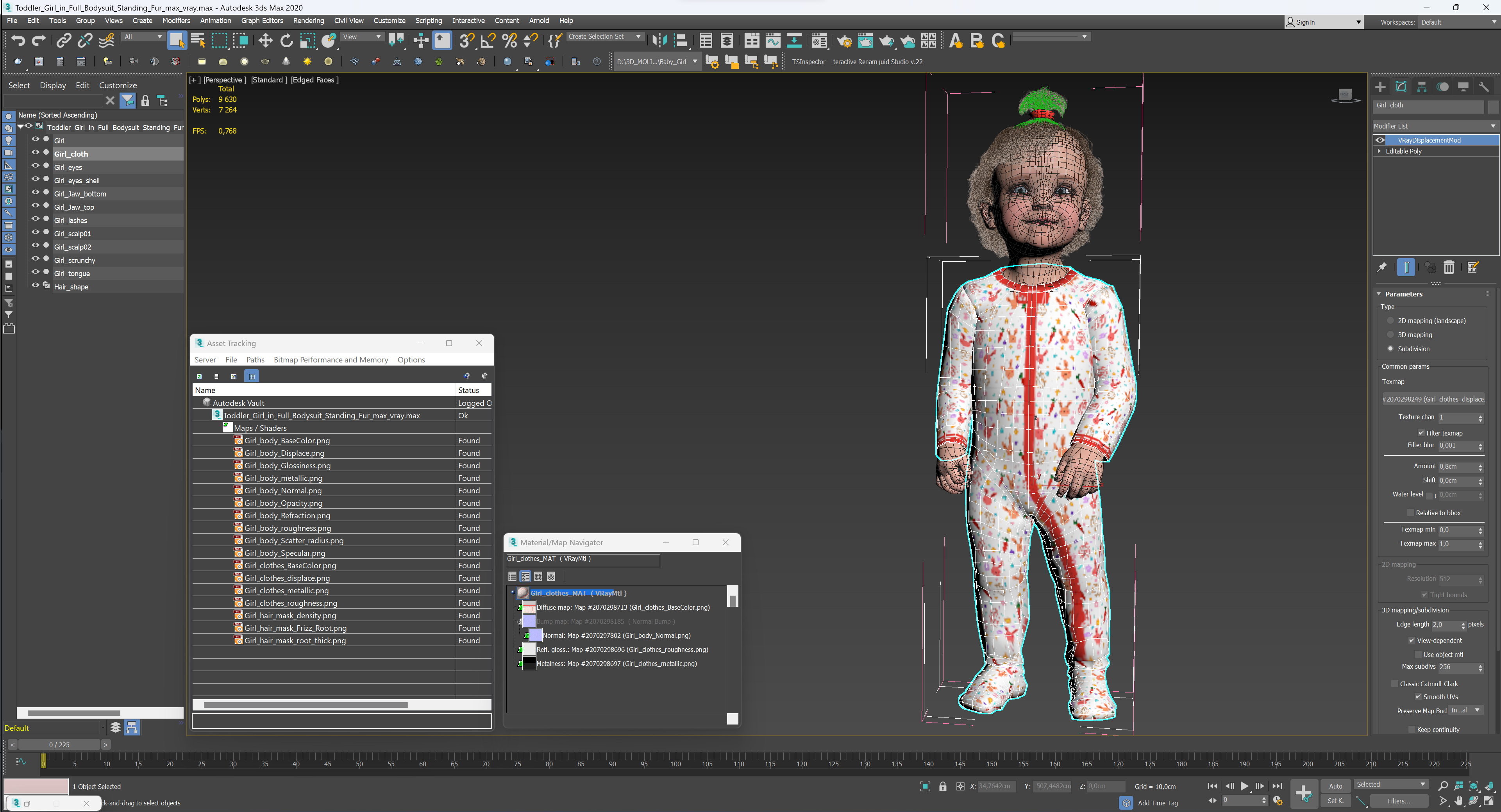This screenshot has width=1501, height=812.
Task: Click the Redo arrow icon
Action: click(x=39, y=40)
